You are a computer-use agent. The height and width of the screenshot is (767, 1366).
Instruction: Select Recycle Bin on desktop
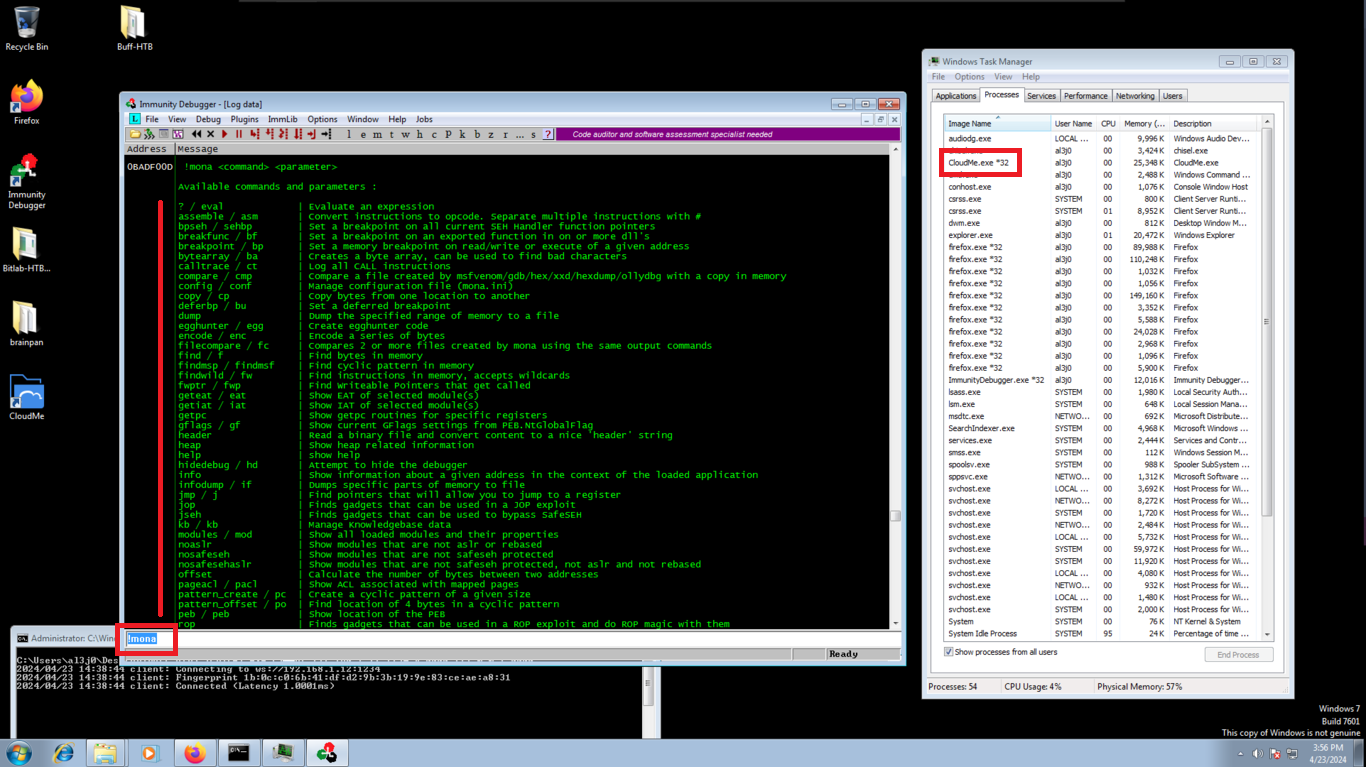[26, 28]
